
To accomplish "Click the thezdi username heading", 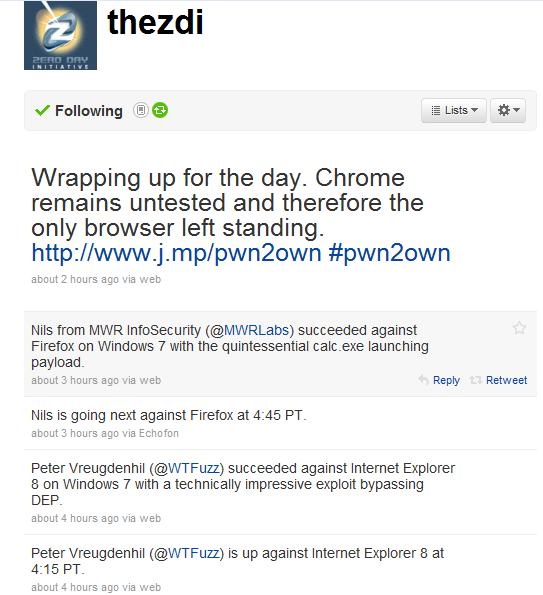I will click(x=155, y=22).
